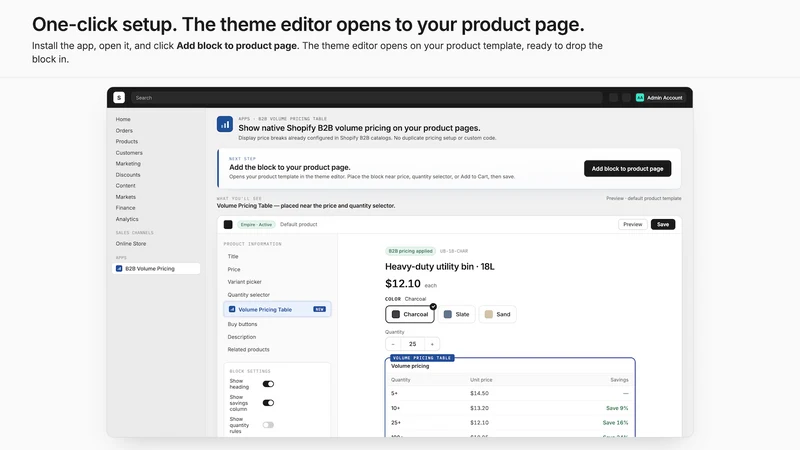Open Products in the sidebar
The width and height of the screenshot is (800, 450).
click(x=127, y=141)
